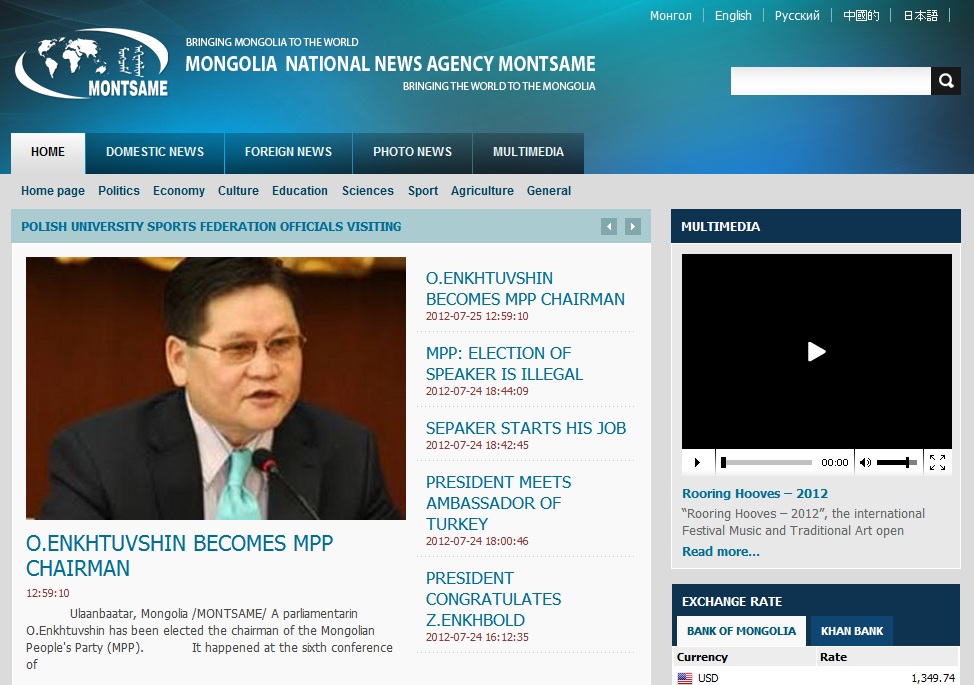The height and width of the screenshot is (685, 974).
Task: Adjust the video volume slider
Action: pyautogui.click(x=897, y=462)
